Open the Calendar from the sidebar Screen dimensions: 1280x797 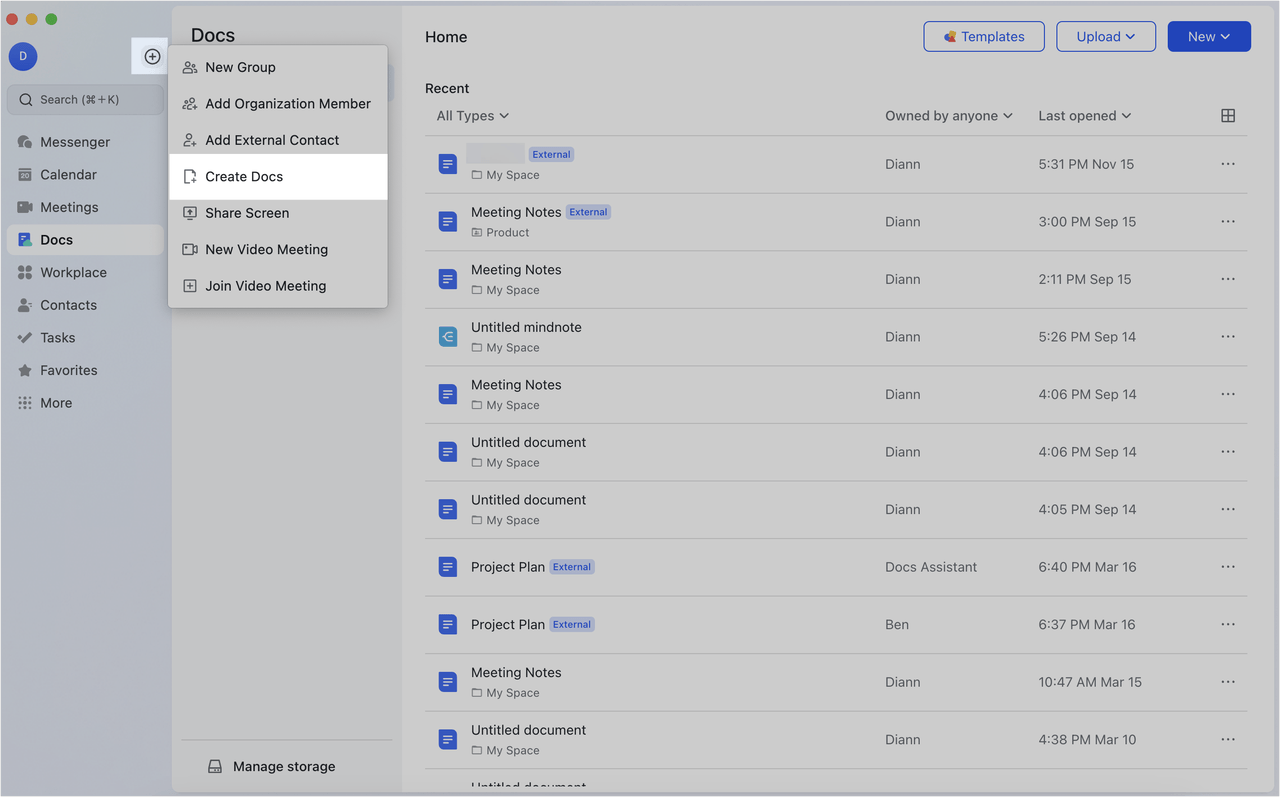tap(70, 174)
